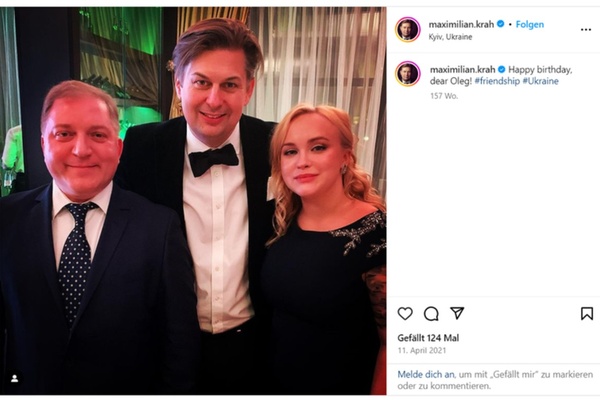The height and width of the screenshot is (400, 600).
Task: Click the post photo
Action: pyautogui.click(x=193, y=200)
